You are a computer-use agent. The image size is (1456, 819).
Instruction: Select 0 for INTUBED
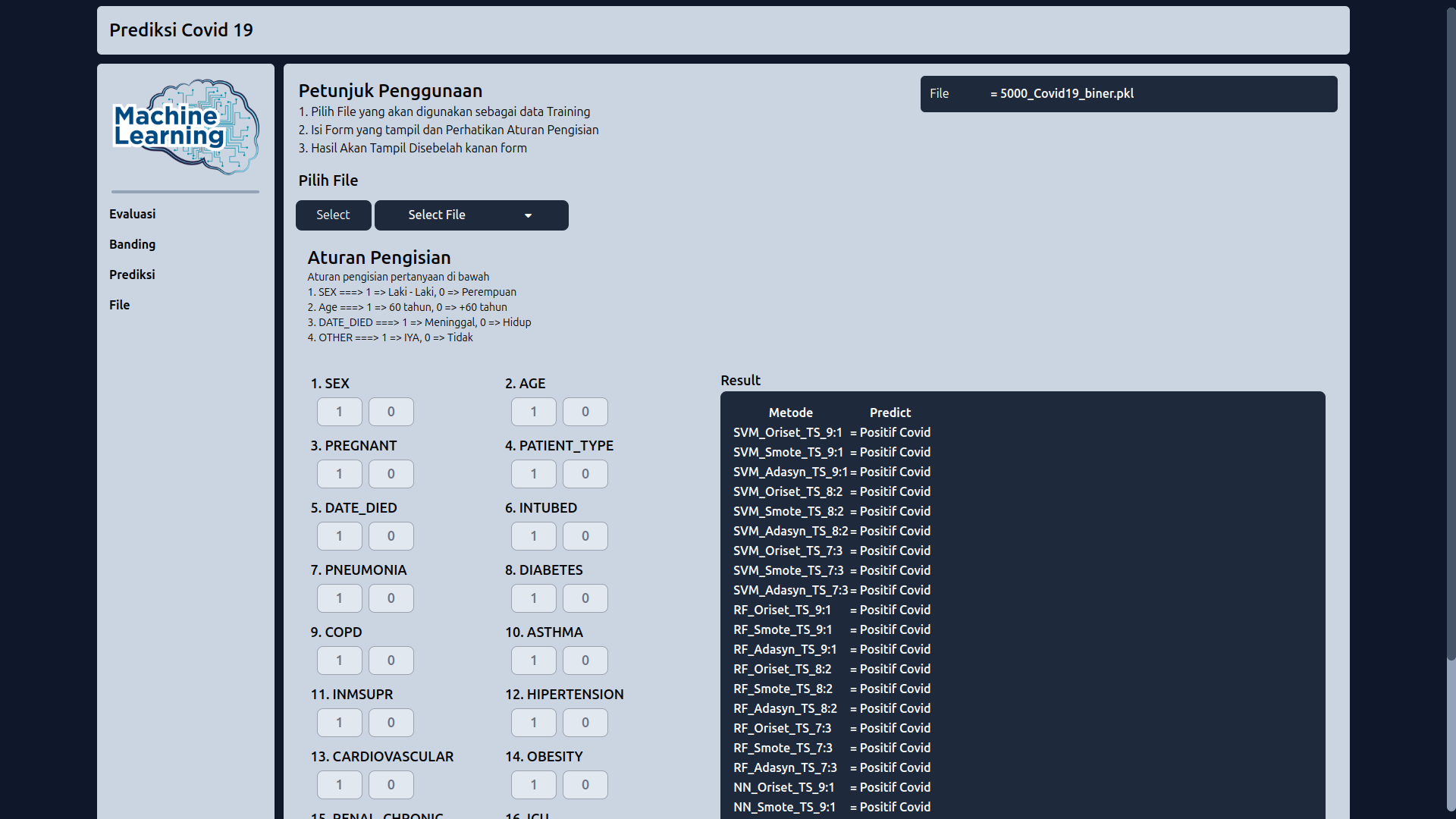click(x=585, y=535)
